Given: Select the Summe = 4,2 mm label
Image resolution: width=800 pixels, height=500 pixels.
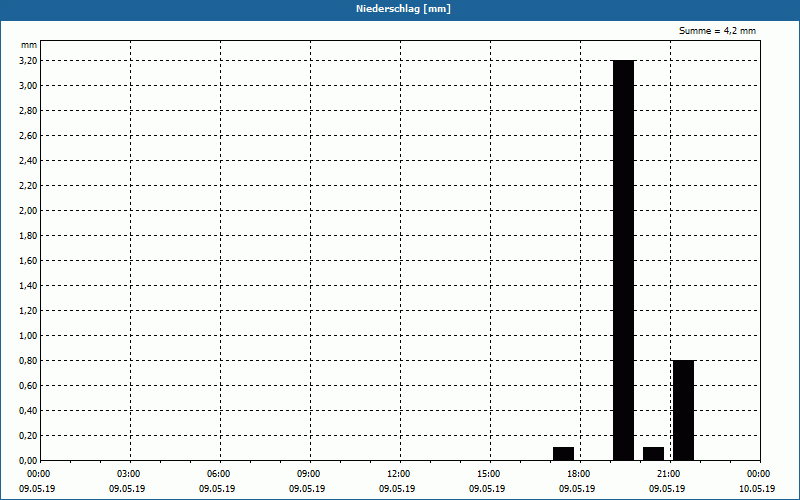Looking at the screenshot, I should (x=717, y=31).
